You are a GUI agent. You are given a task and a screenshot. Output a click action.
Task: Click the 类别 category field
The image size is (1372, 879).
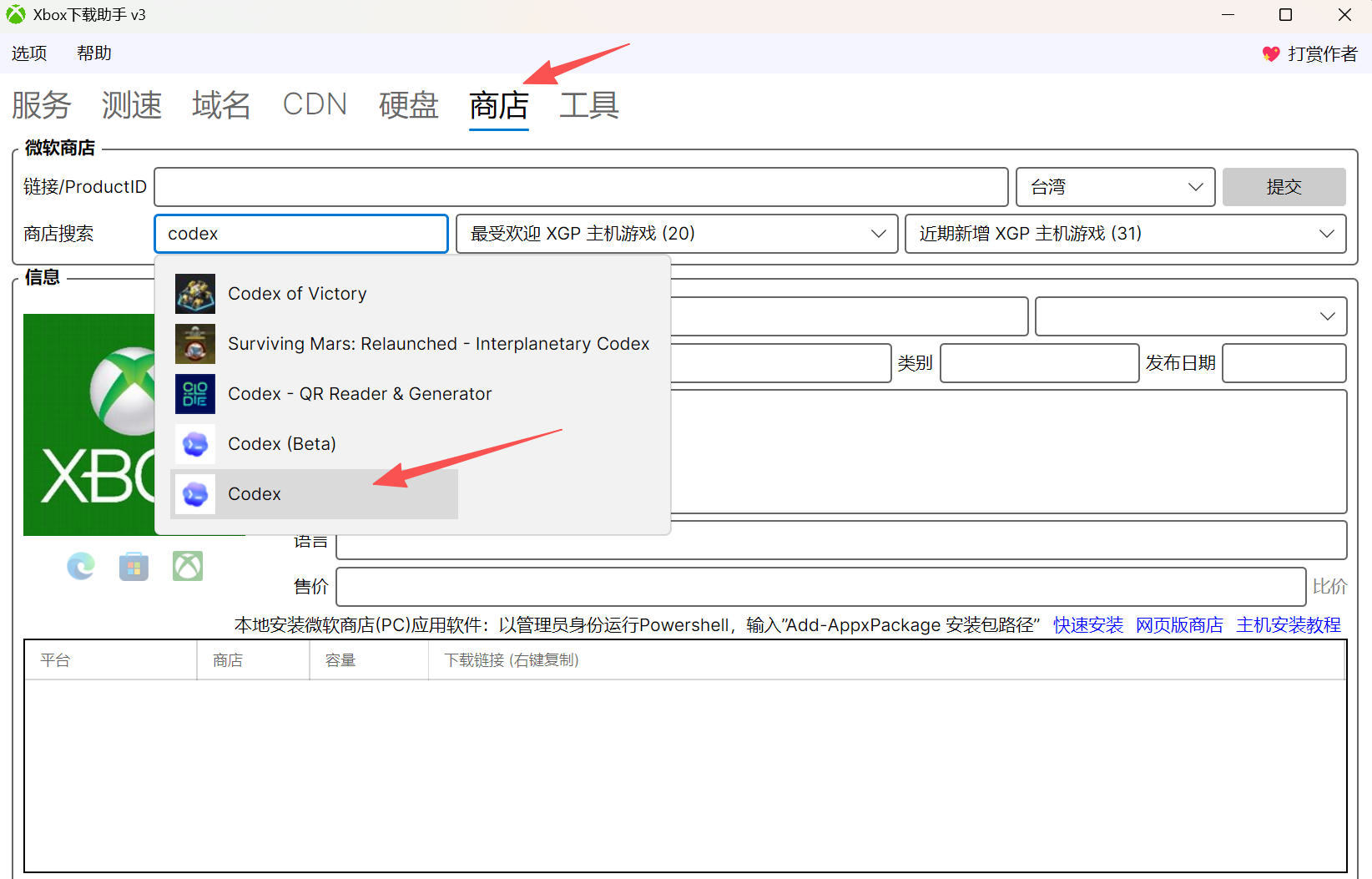pos(1040,363)
